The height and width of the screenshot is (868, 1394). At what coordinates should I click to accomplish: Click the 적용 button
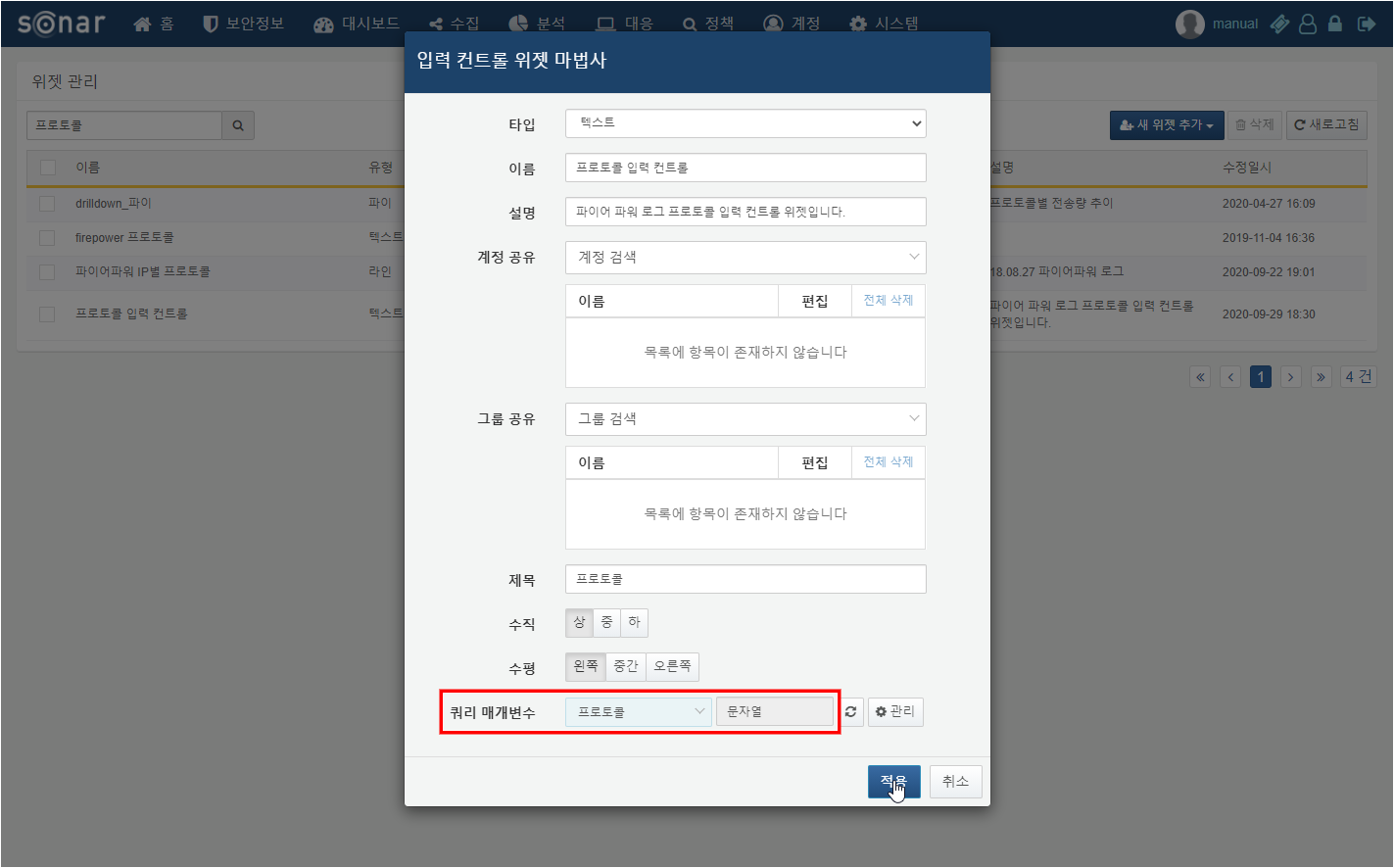coord(893,782)
